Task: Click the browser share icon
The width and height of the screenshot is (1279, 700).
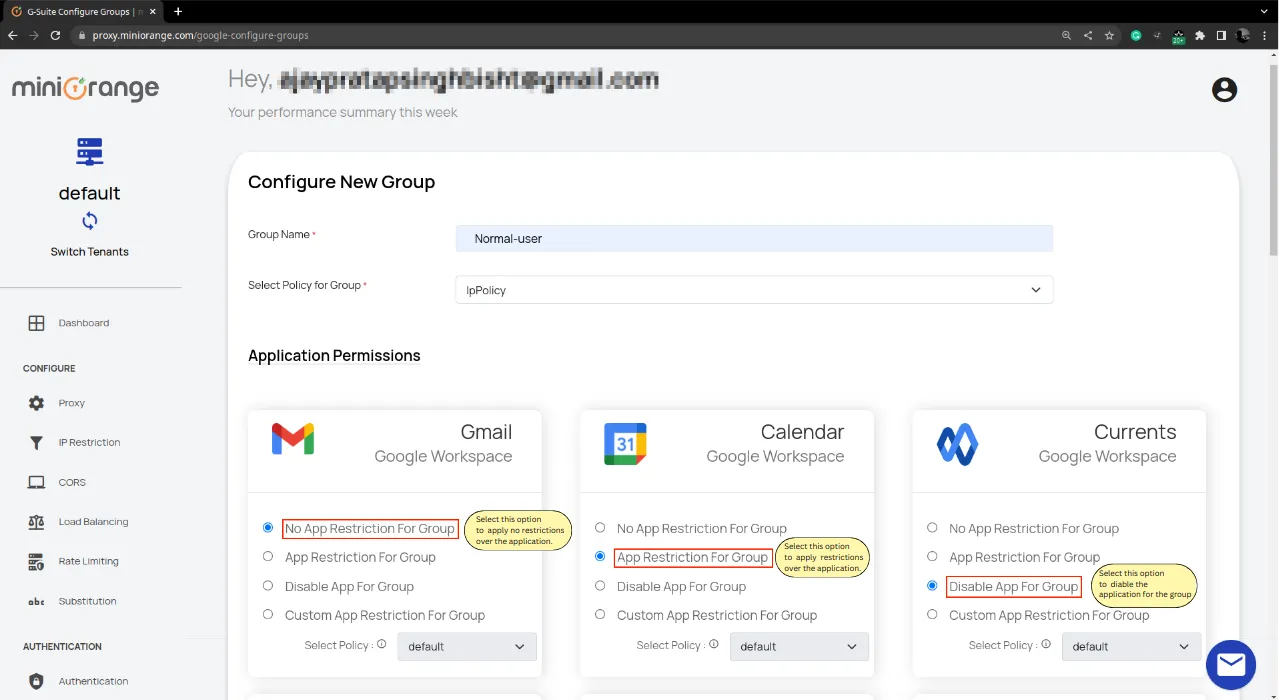Action: pos(1088,35)
